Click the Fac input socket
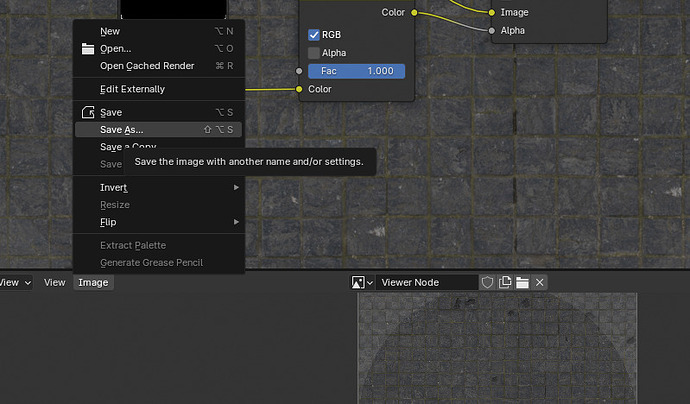690x404 pixels. [x=299, y=71]
